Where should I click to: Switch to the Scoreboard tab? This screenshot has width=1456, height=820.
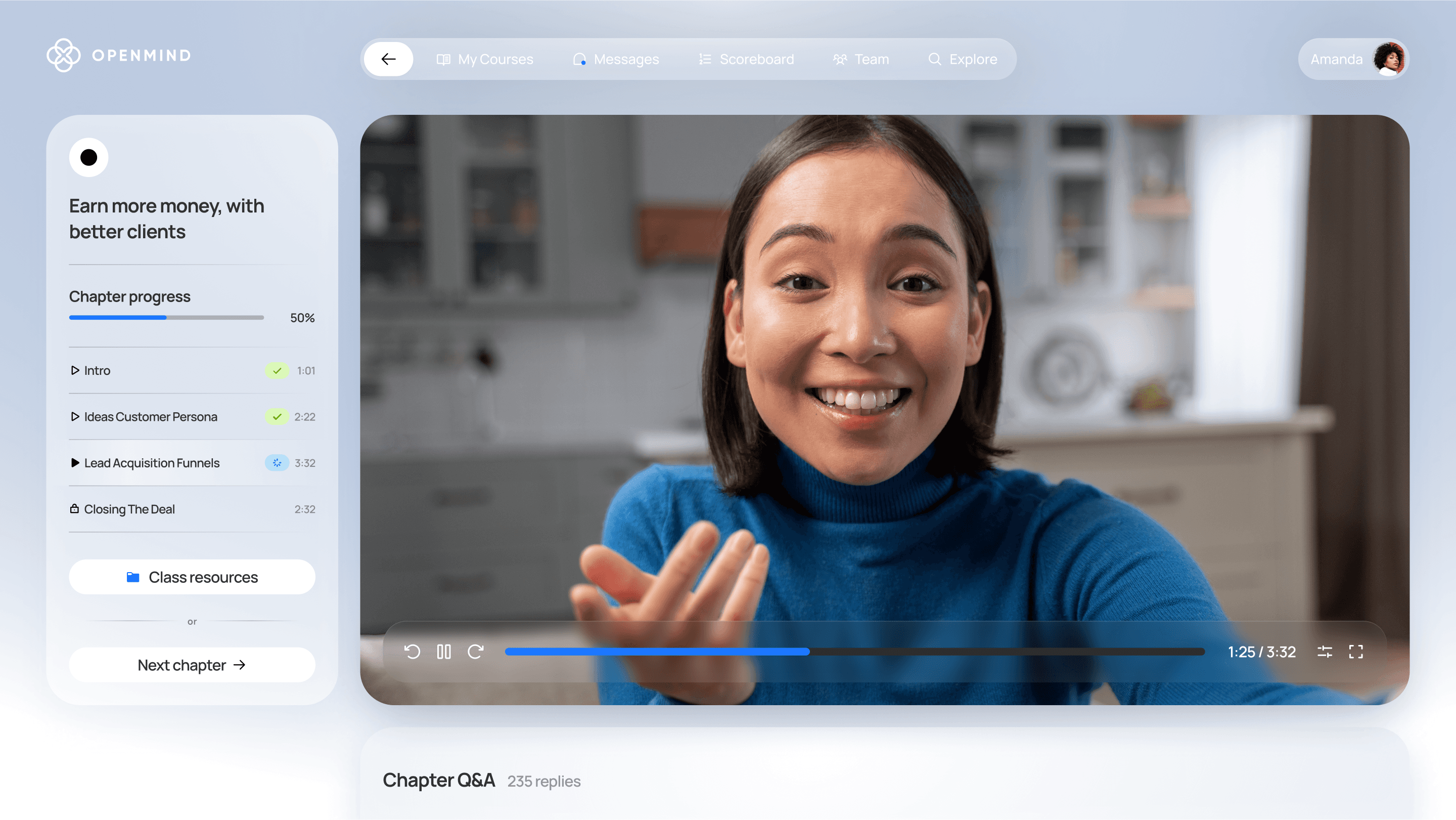coord(746,59)
